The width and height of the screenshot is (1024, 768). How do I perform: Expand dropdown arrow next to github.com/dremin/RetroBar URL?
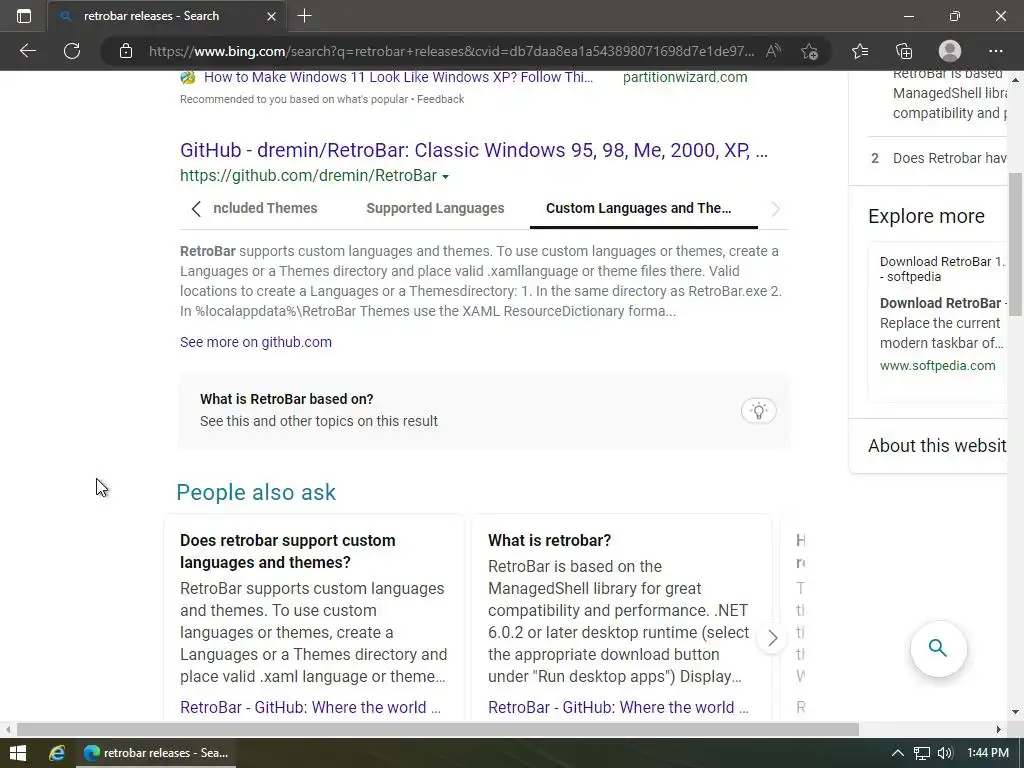coord(445,176)
